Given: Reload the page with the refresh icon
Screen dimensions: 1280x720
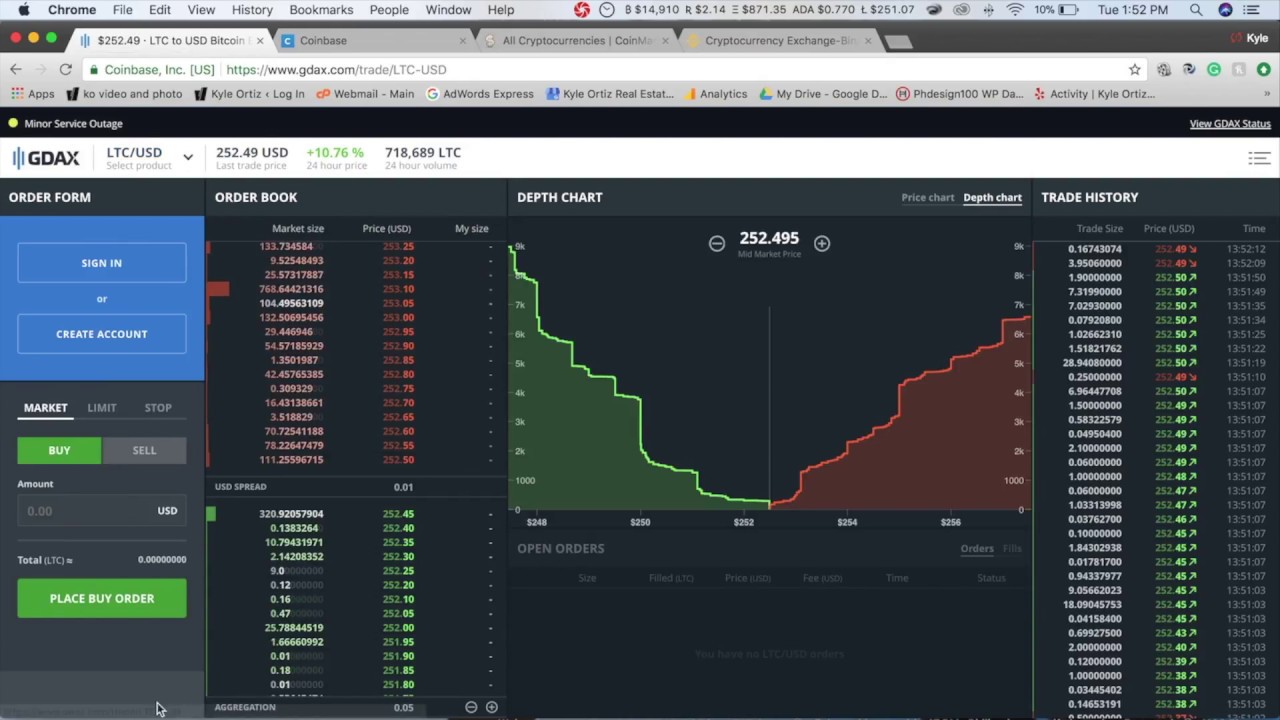Looking at the screenshot, I should pyautogui.click(x=65, y=69).
